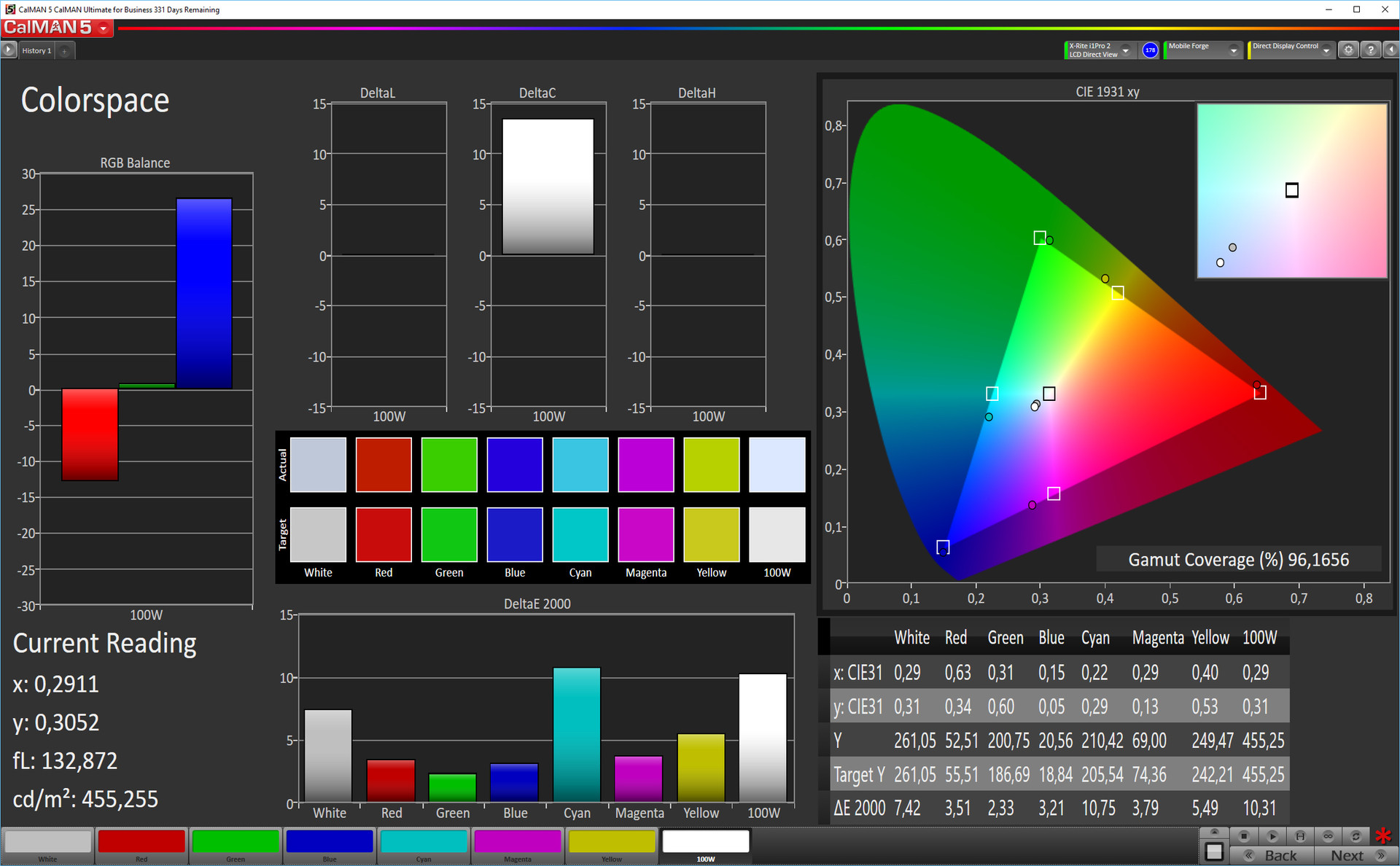Image resolution: width=1400 pixels, height=866 pixels.
Task: Collapse side panel with left-arrow icon
Action: tap(1391, 50)
